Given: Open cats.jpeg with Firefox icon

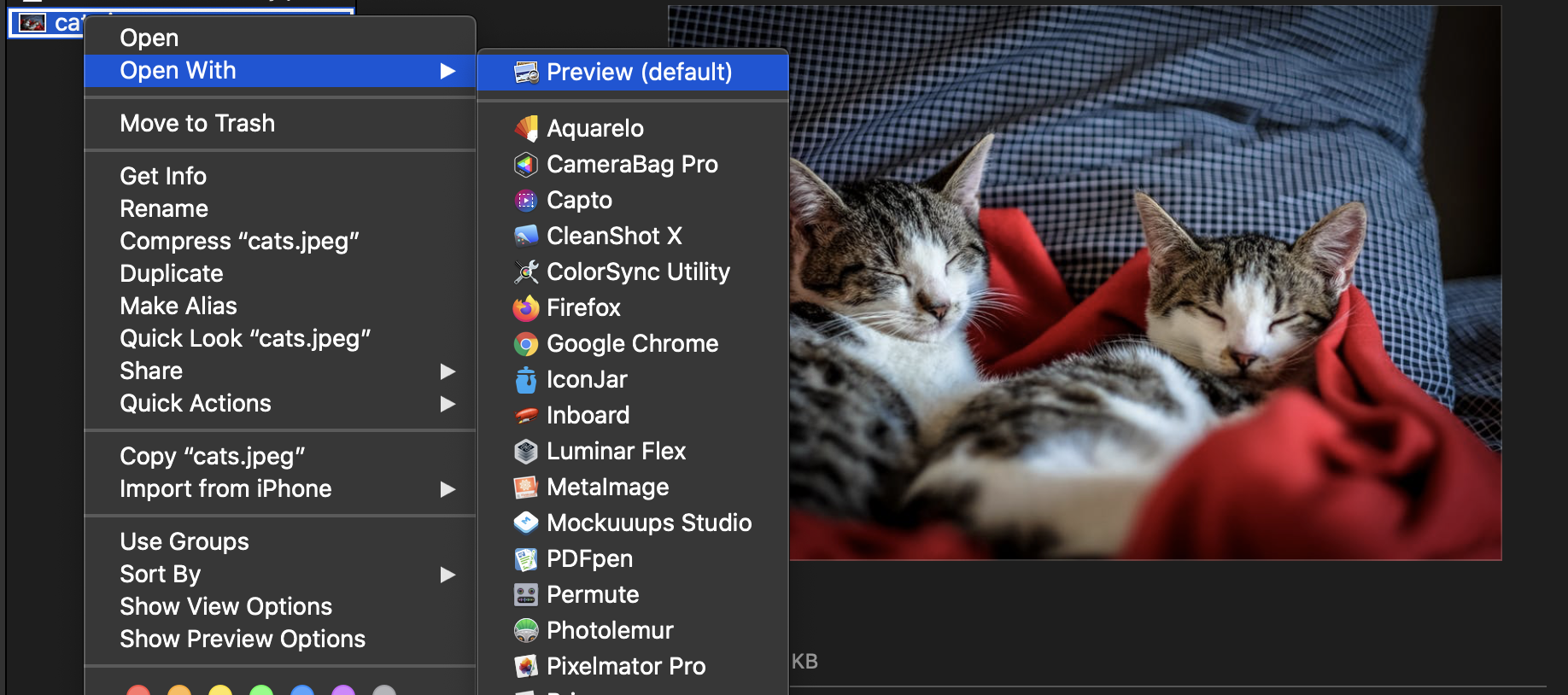Looking at the screenshot, I should tap(526, 308).
